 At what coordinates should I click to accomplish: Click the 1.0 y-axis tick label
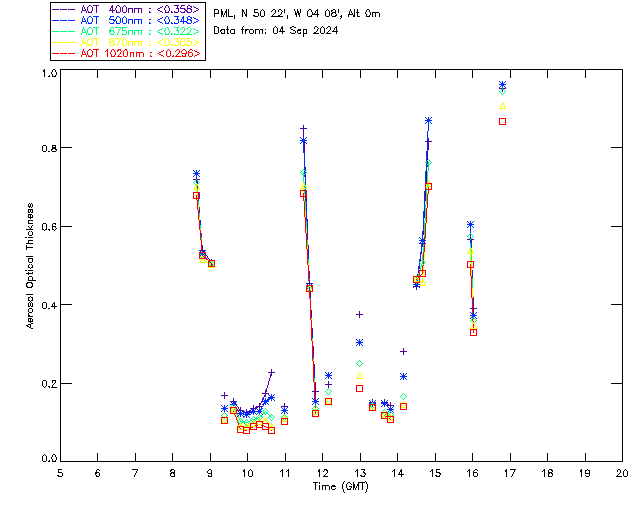tap(49, 73)
